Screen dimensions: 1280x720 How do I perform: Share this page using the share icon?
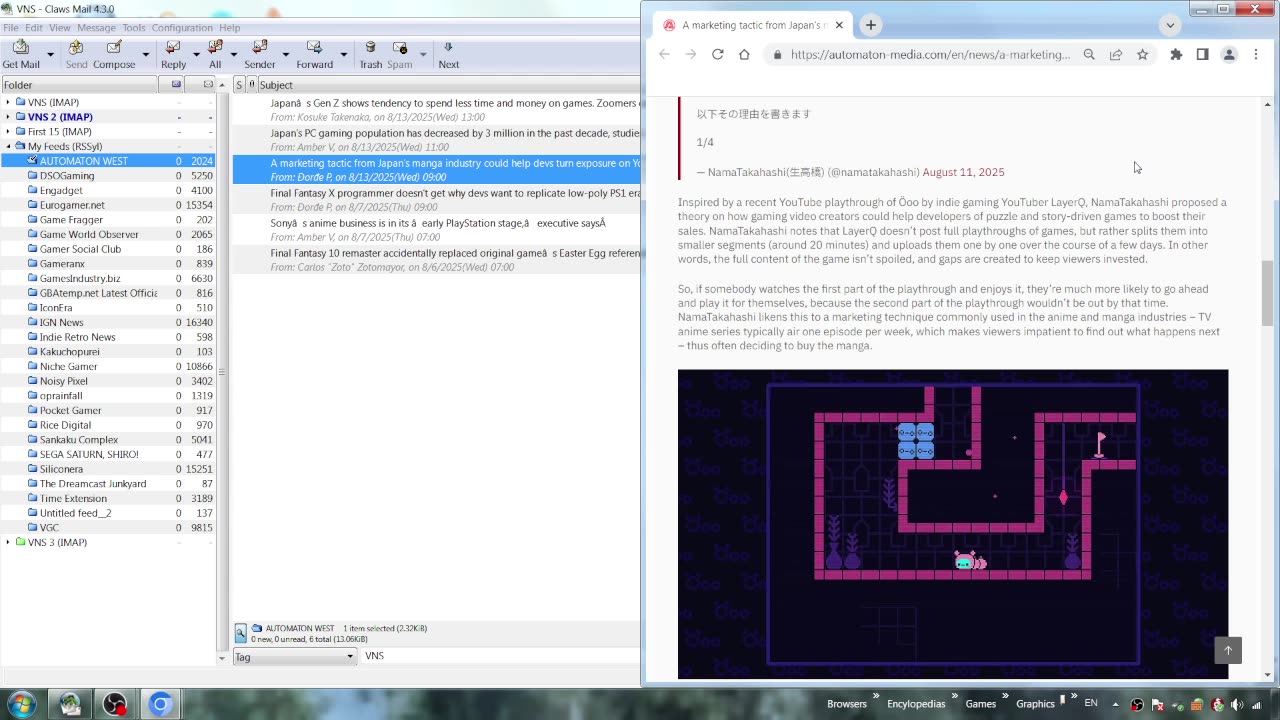coord(1116,55)
